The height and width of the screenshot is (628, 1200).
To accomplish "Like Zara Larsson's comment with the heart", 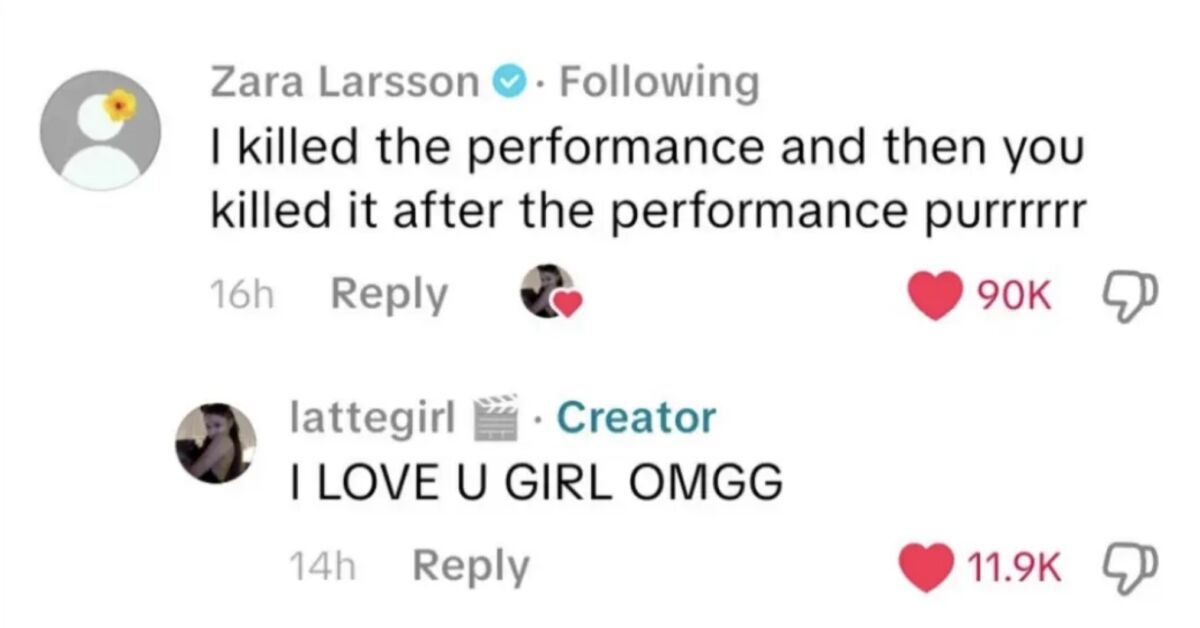I will pos(935,297).
